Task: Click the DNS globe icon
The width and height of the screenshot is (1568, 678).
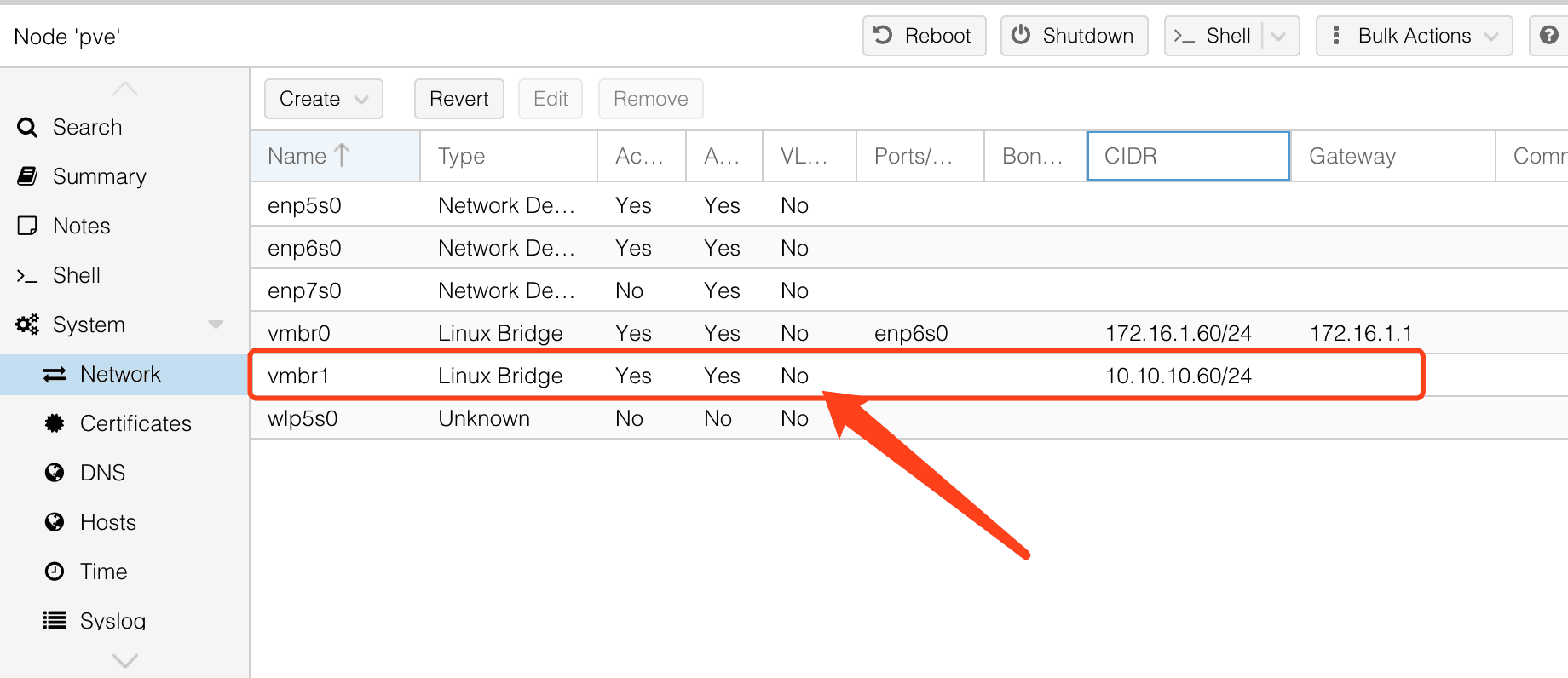Action: tap(55, 473)
